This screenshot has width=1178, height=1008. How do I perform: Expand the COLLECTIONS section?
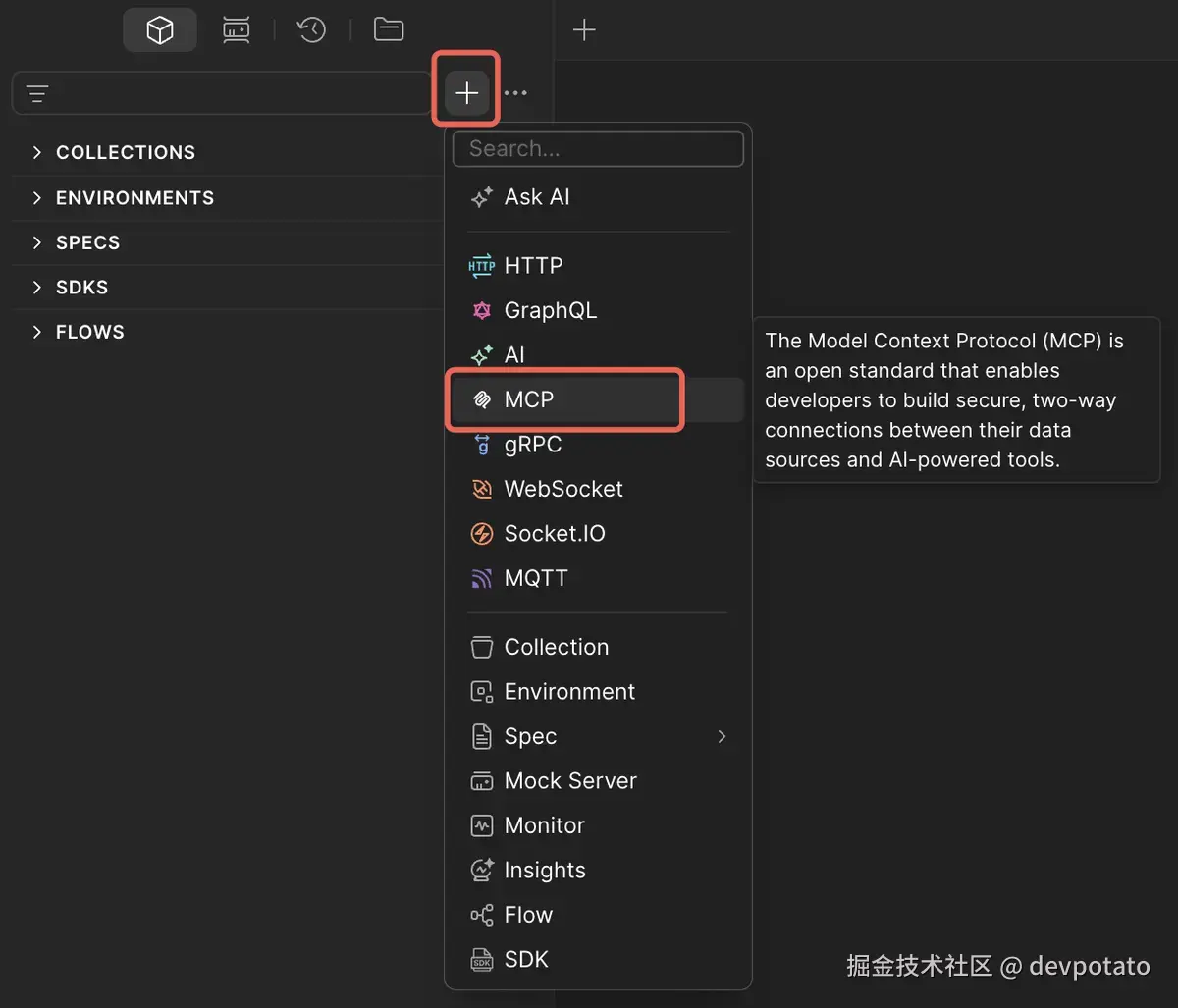(x=37, y=152)
